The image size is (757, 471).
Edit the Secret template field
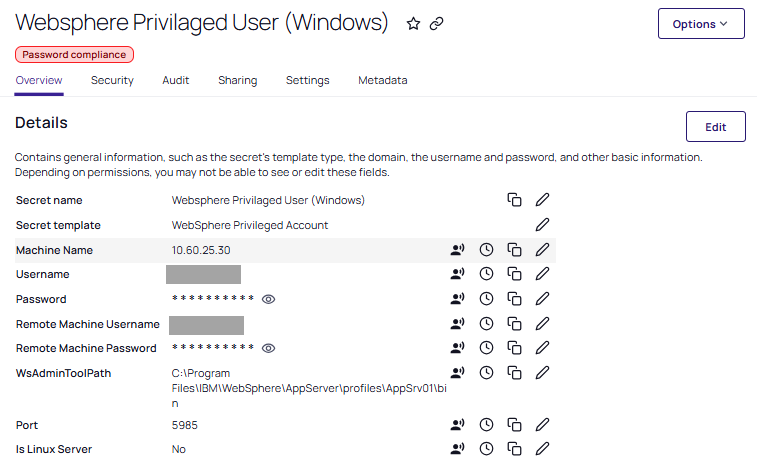click(542, 224)
